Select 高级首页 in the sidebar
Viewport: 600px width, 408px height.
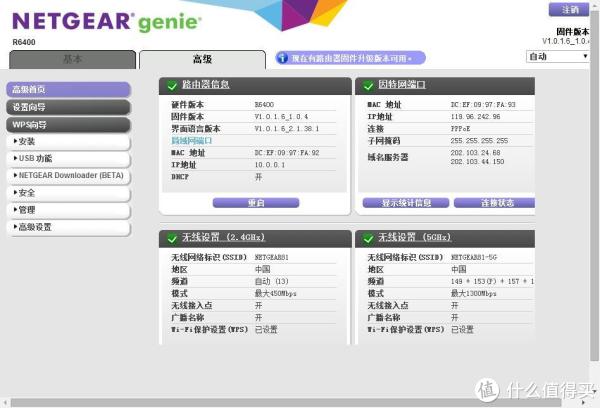[69, 90]
